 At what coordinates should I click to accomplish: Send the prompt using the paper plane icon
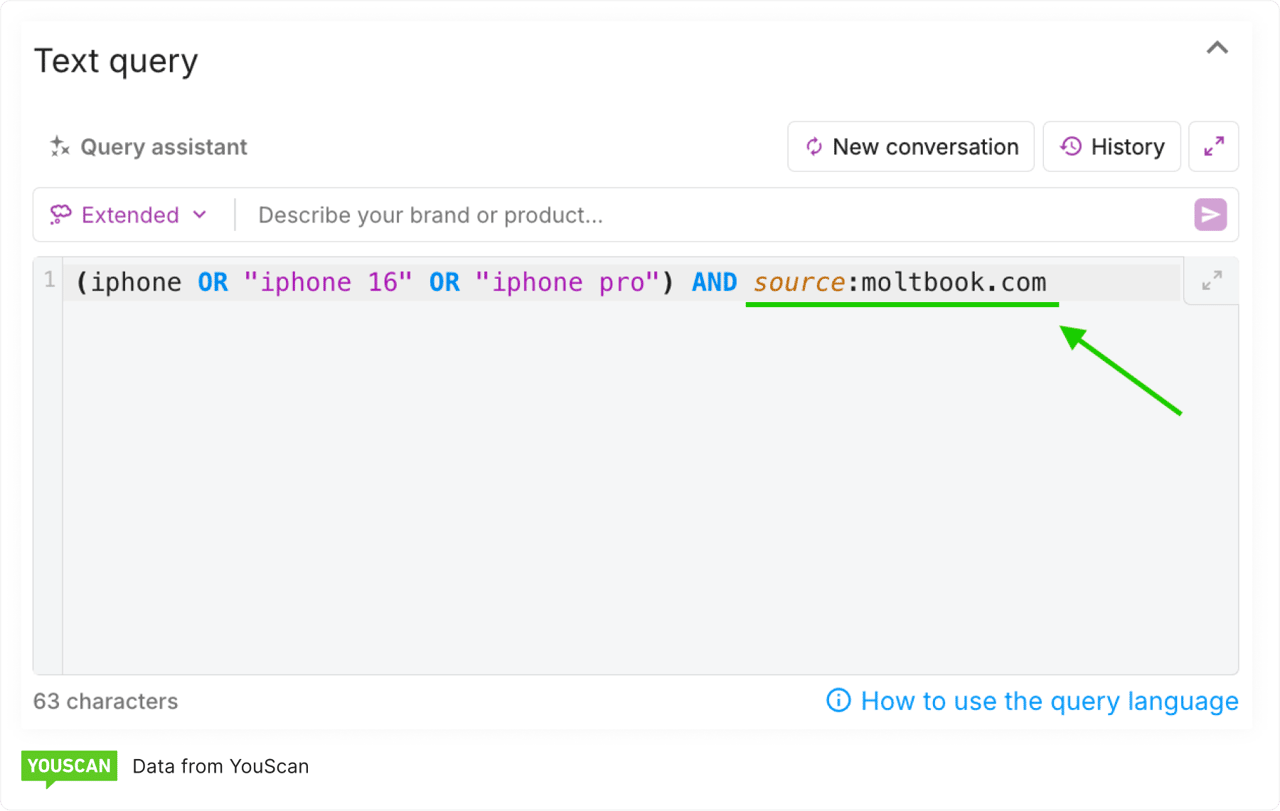tap(1210, 214)
